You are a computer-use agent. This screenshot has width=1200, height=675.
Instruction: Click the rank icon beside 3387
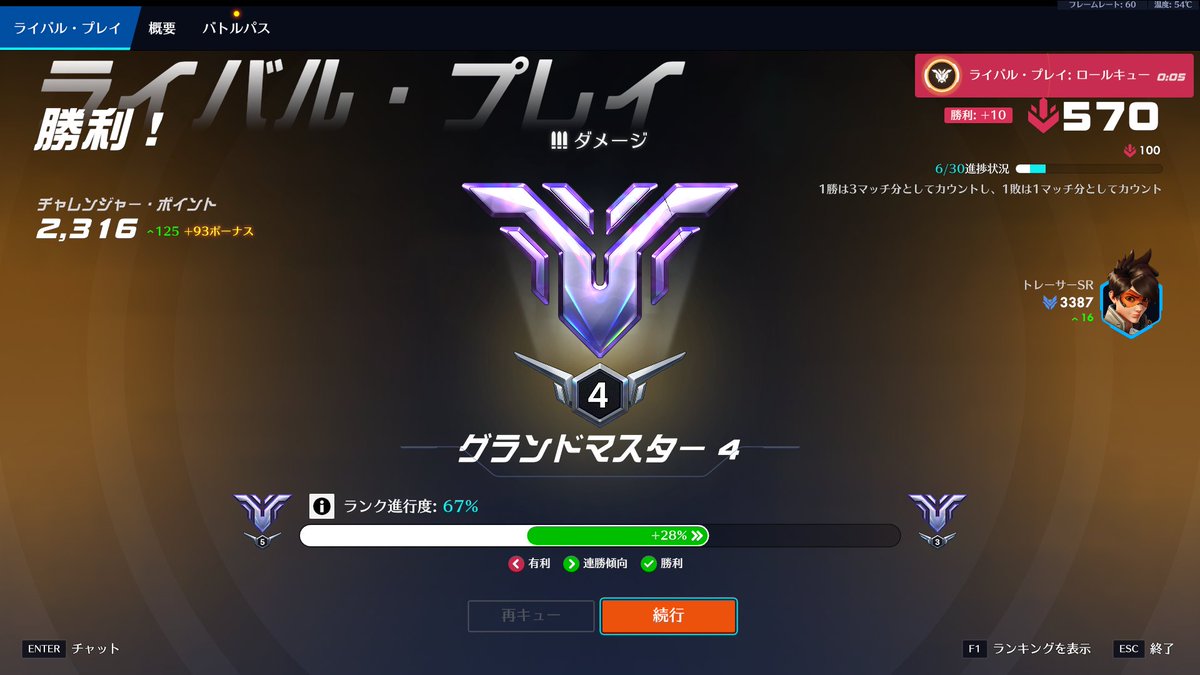(1049, 302)
